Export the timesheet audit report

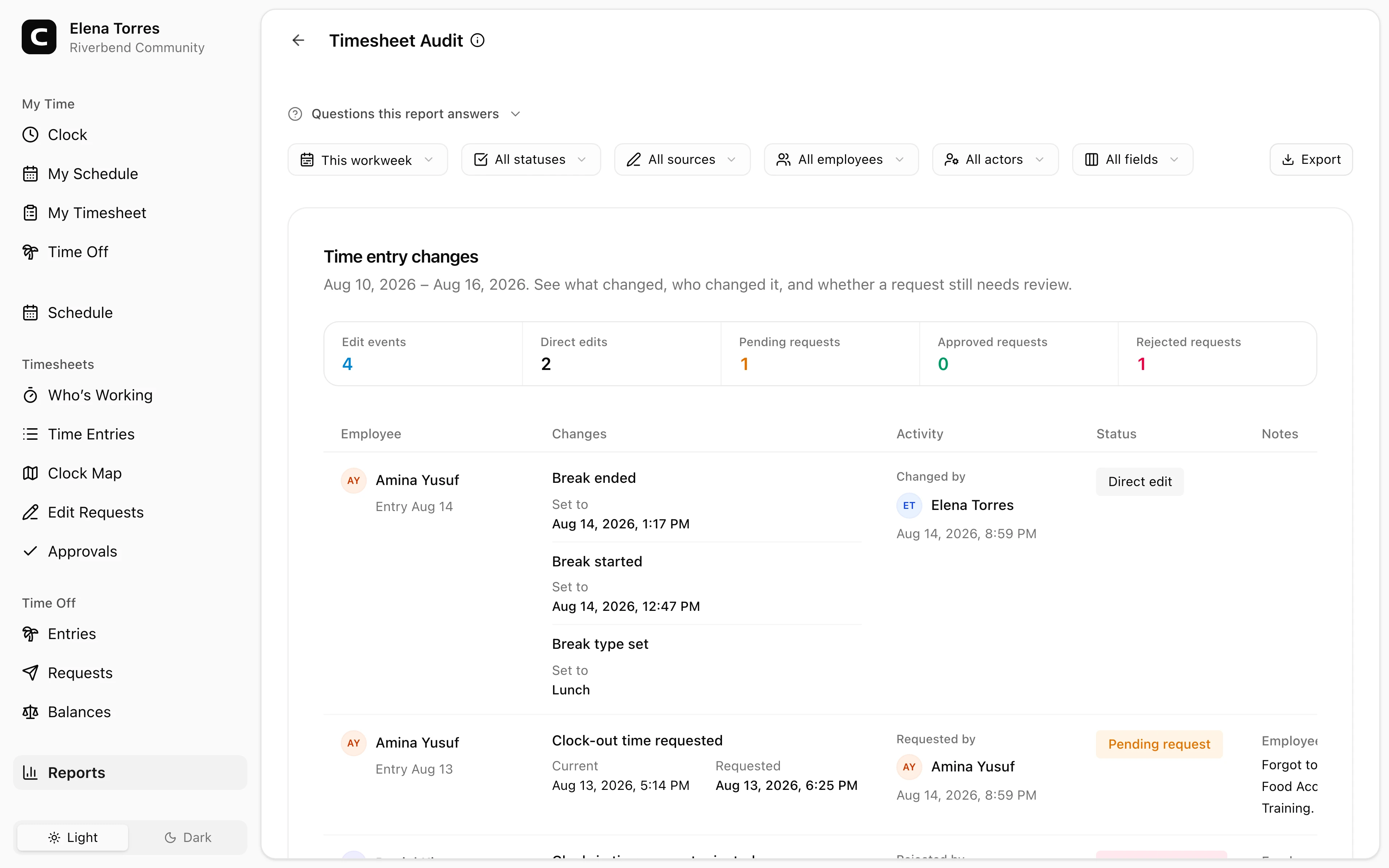pos(1311,159)
